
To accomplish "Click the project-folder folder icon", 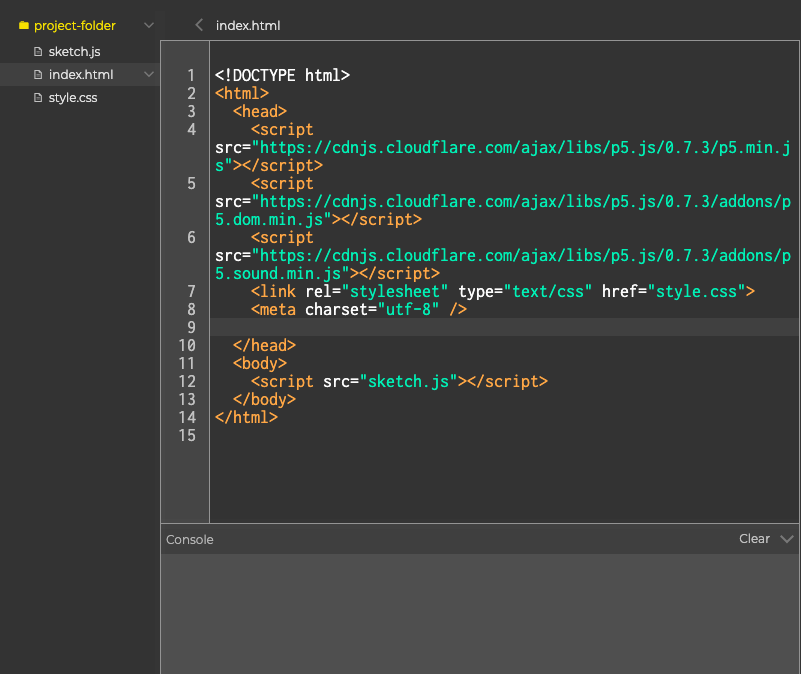I will coord(24,25).
